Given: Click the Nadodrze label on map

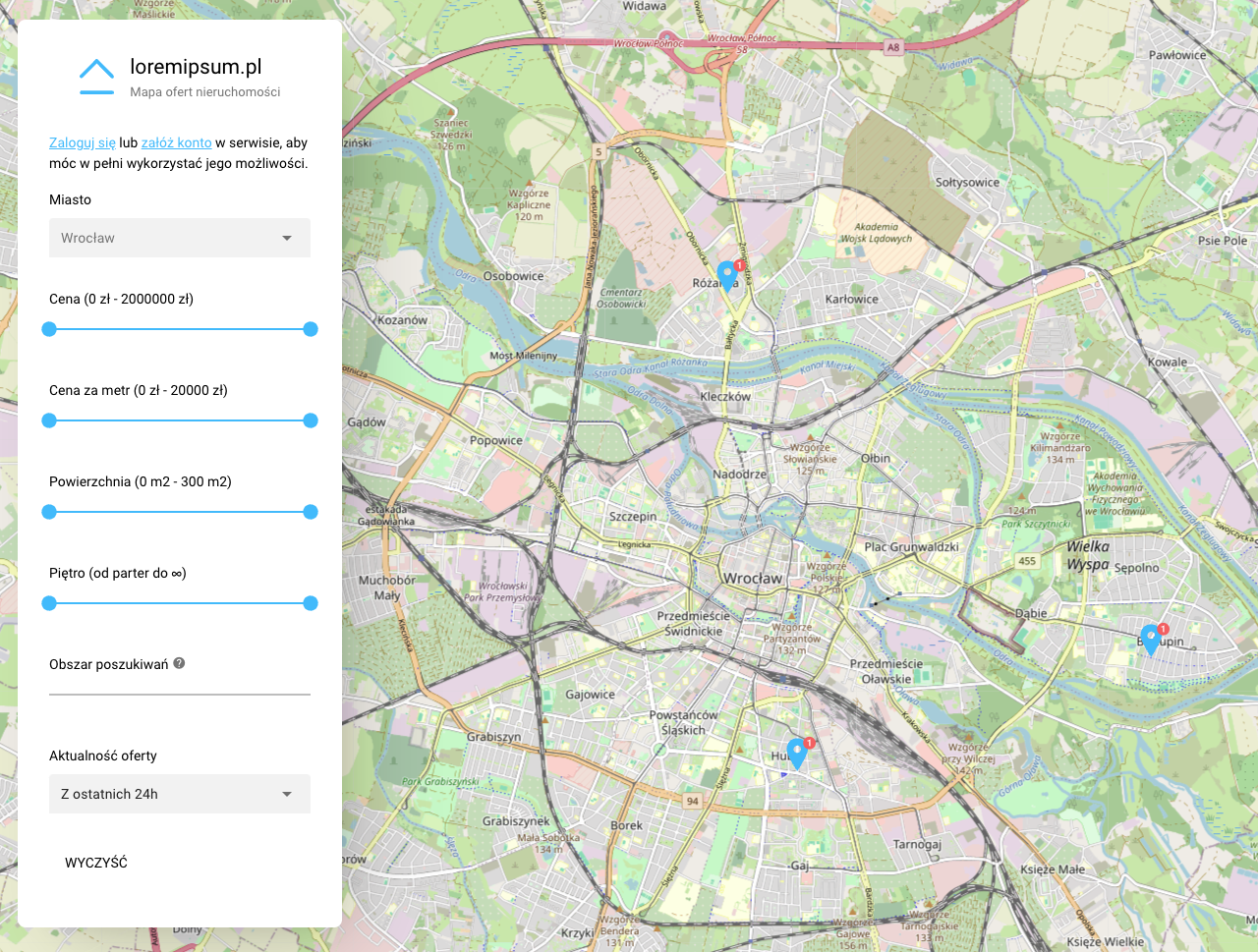Looking at the screenshot, I should click(x=739, y=475).
